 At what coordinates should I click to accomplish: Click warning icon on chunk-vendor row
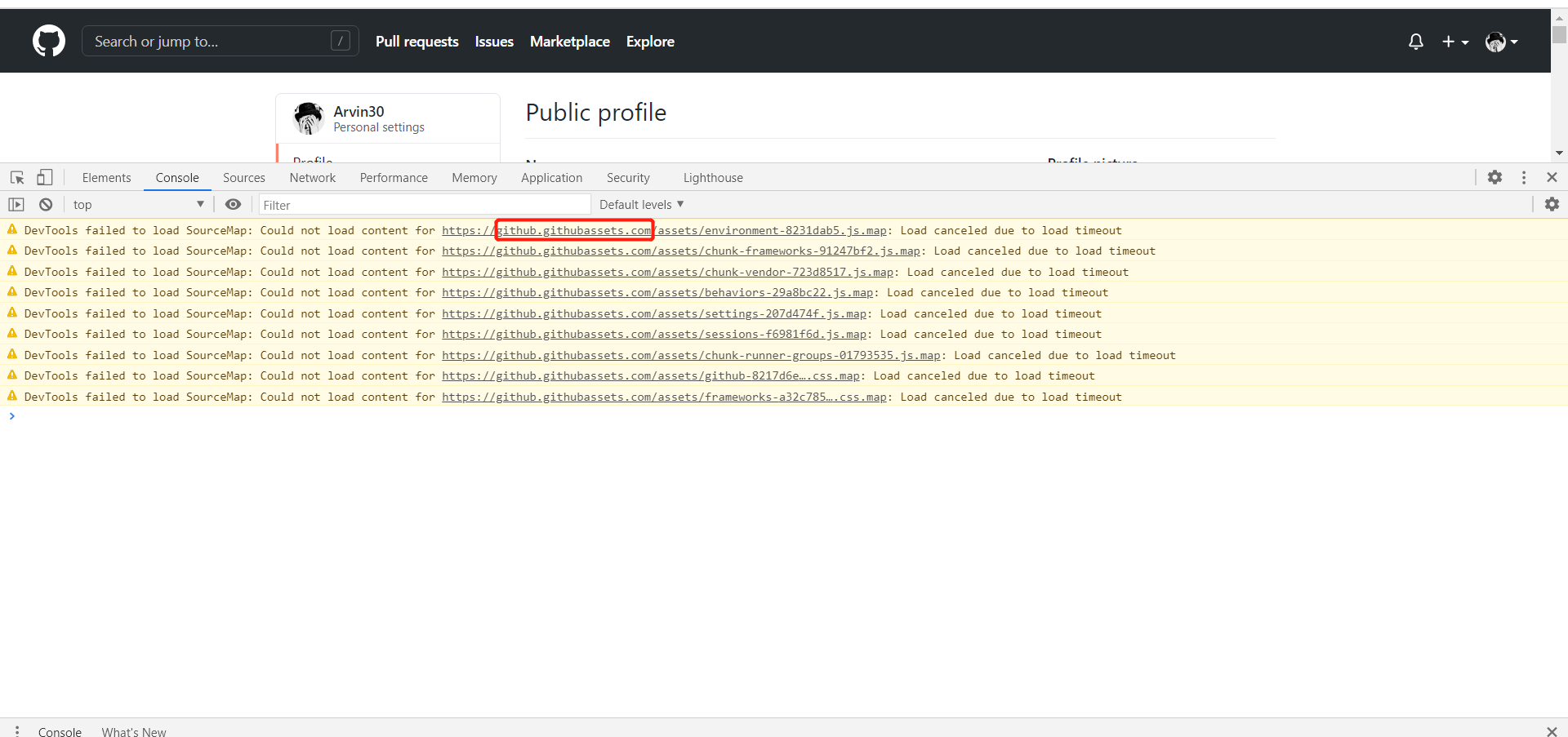tap(12, 271)
